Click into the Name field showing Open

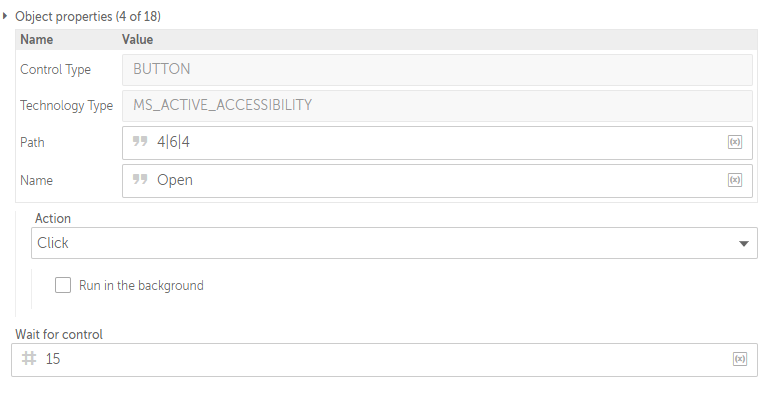click(x=437, y=181)
